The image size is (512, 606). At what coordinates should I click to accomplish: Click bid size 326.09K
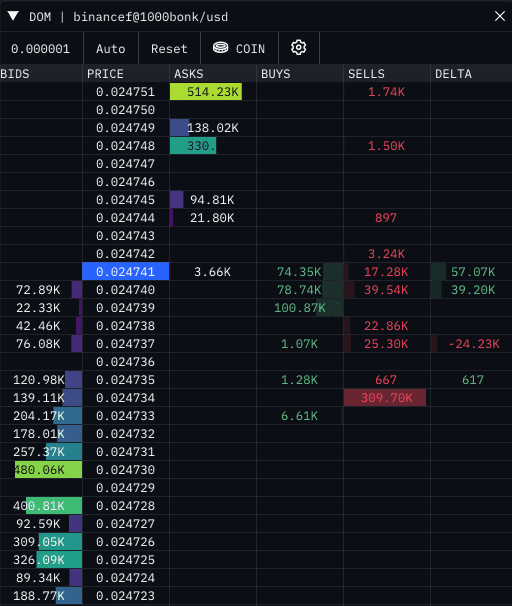(x=39, y=560)
